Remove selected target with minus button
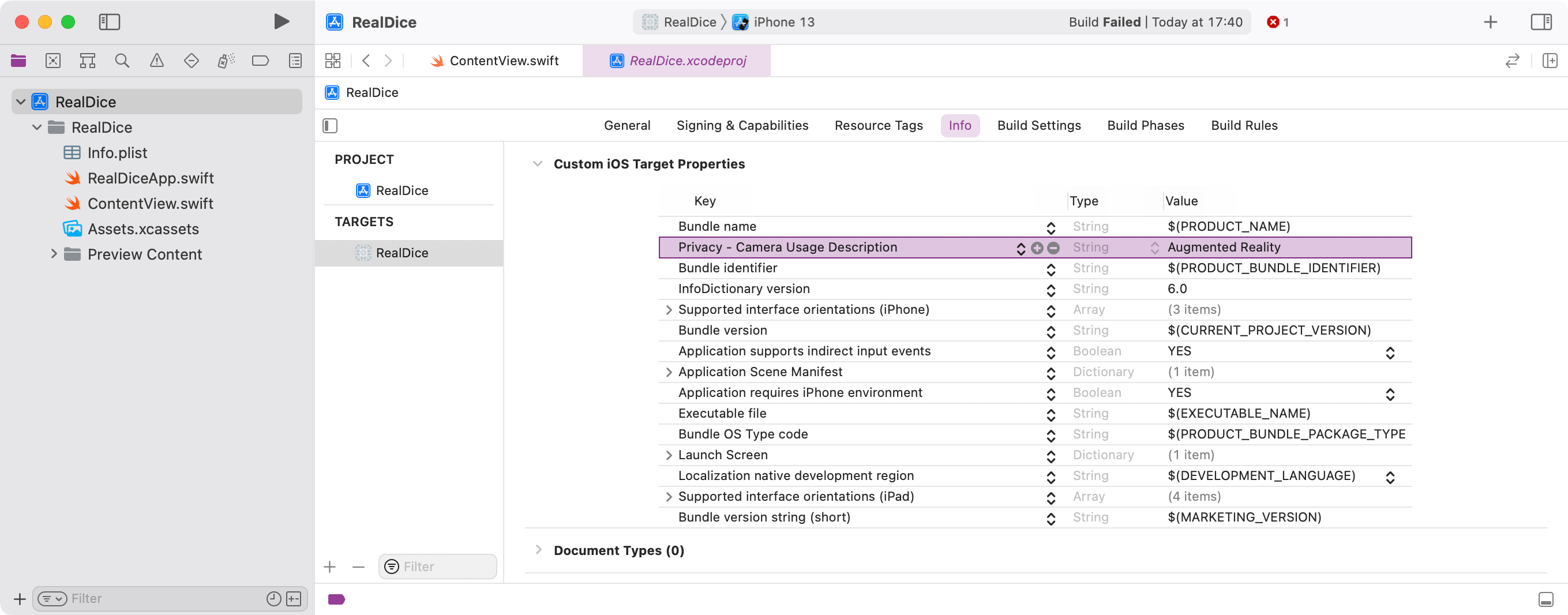This screenshot has width=1568, height=615. (358, 567)
